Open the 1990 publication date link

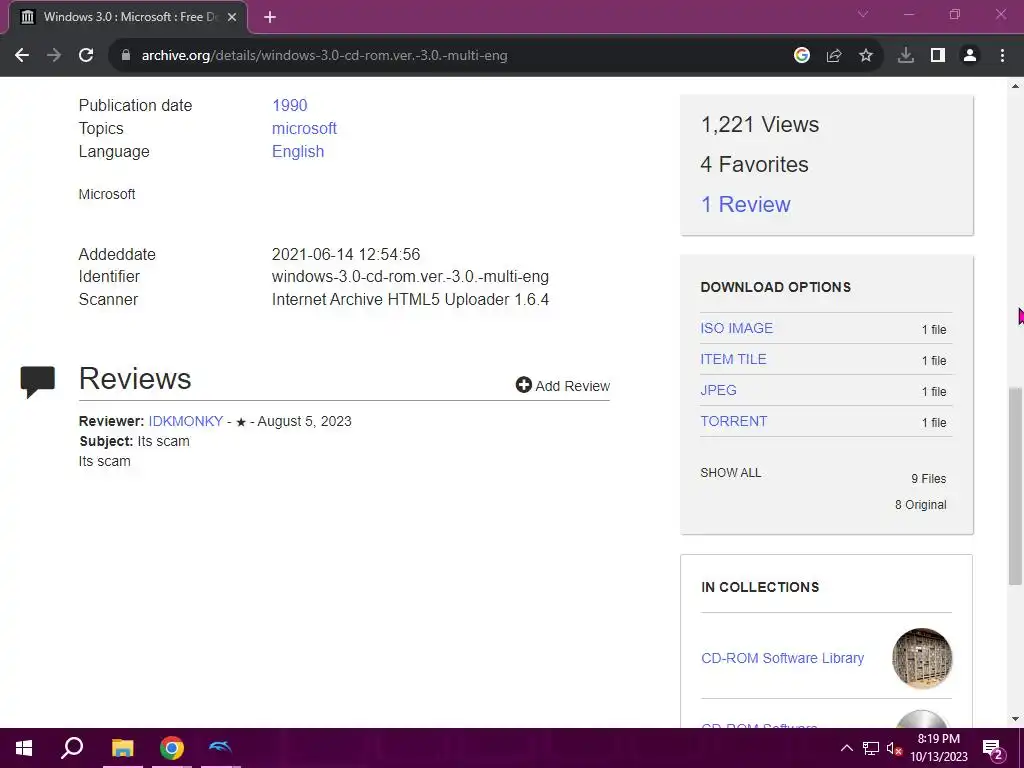click(x=289, y=105)
